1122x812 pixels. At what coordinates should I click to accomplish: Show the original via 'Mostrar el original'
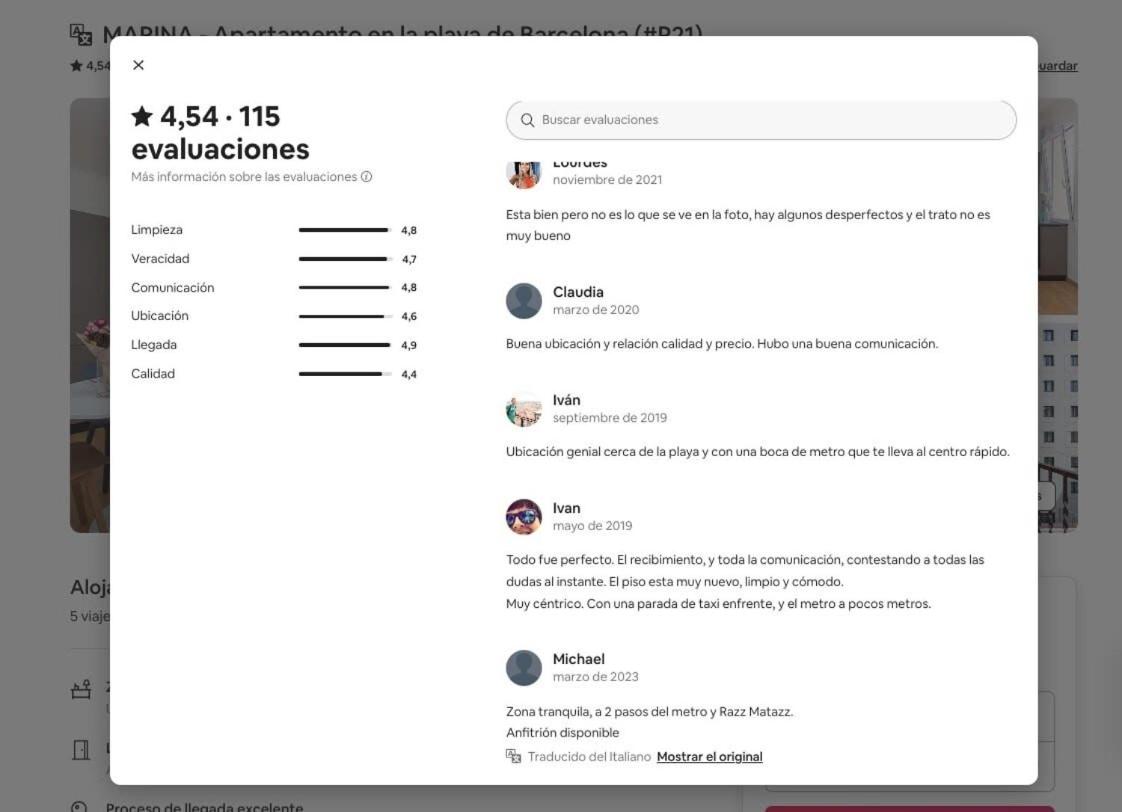709,757
